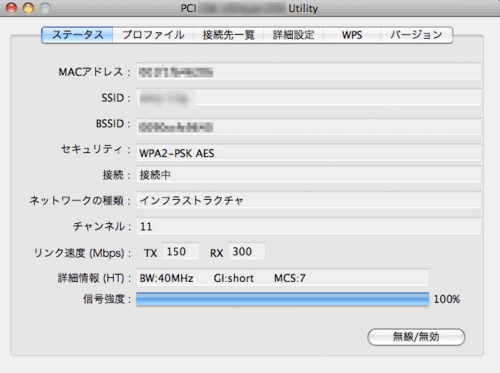Open the プロファイル tab
The height and width of the screenshot is (373, 500).
point(153,35)
